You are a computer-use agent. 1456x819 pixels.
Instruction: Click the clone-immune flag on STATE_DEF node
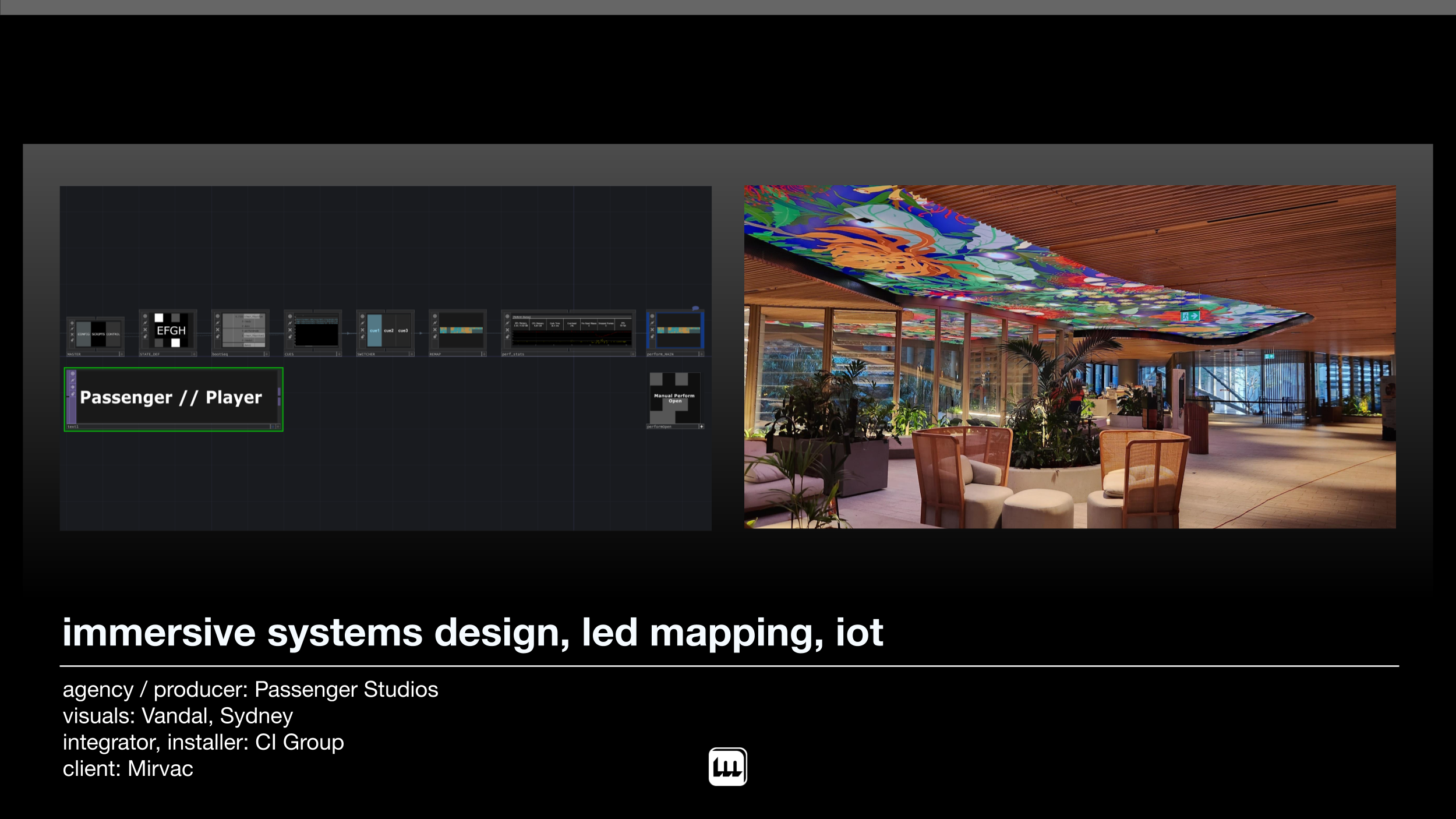(145, 323)
